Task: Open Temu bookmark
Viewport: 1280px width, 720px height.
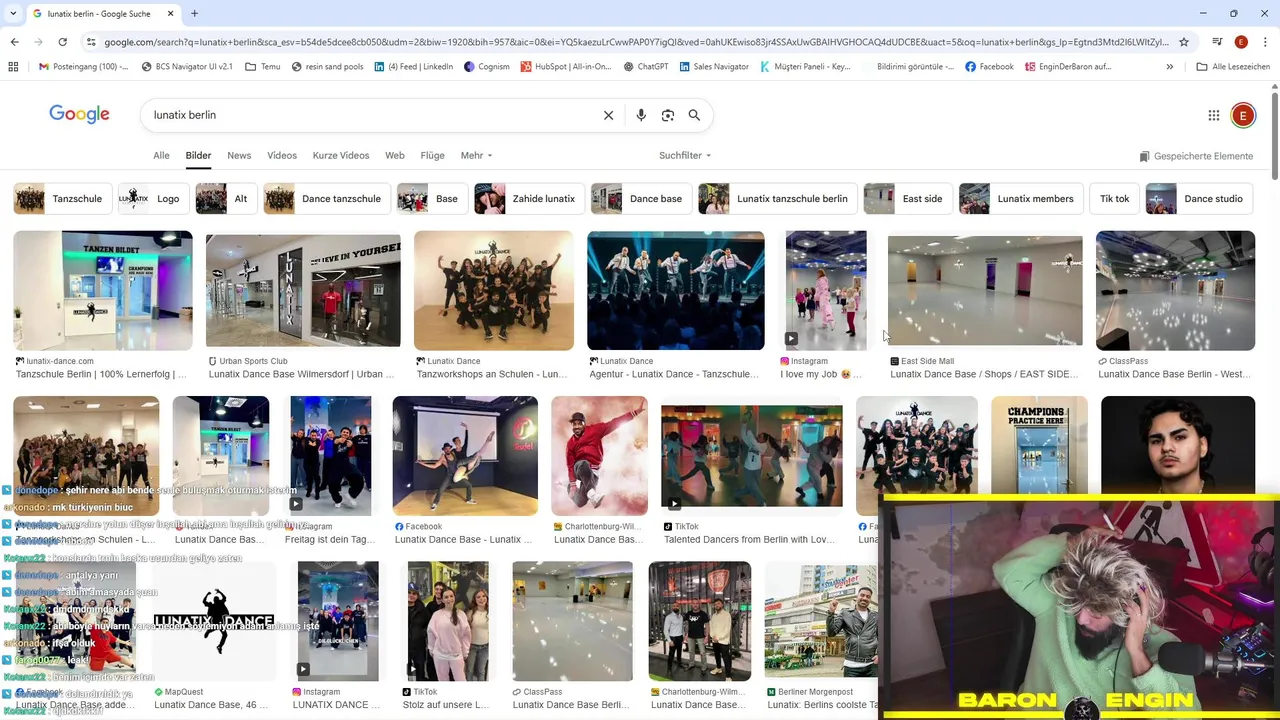Action: click(x=262, y=67)
